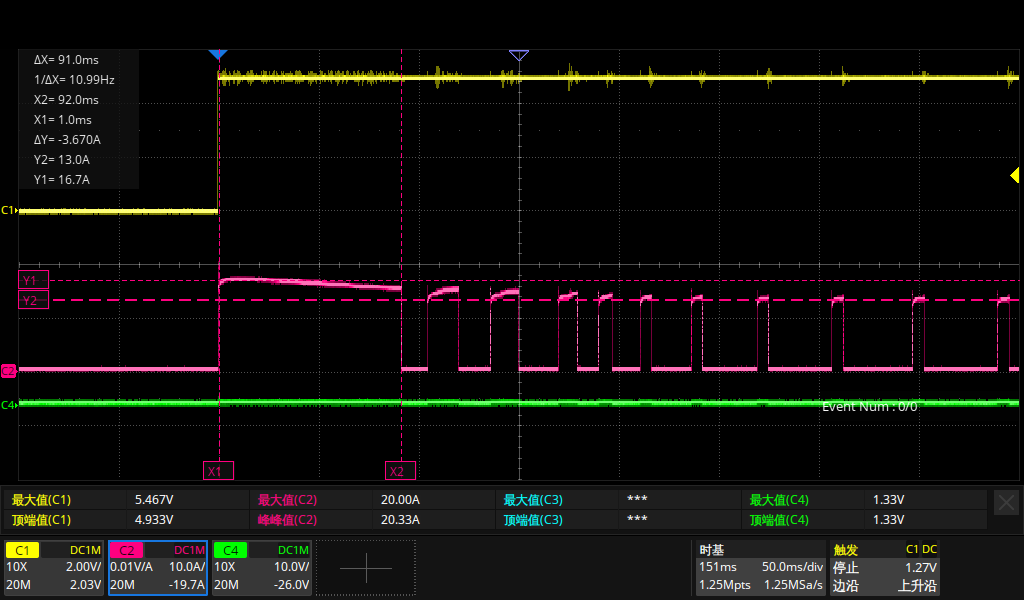This screenshot has height=600, width=1024.
Task: Click the 边沿 trigger type label
Action: coord(846,585)
